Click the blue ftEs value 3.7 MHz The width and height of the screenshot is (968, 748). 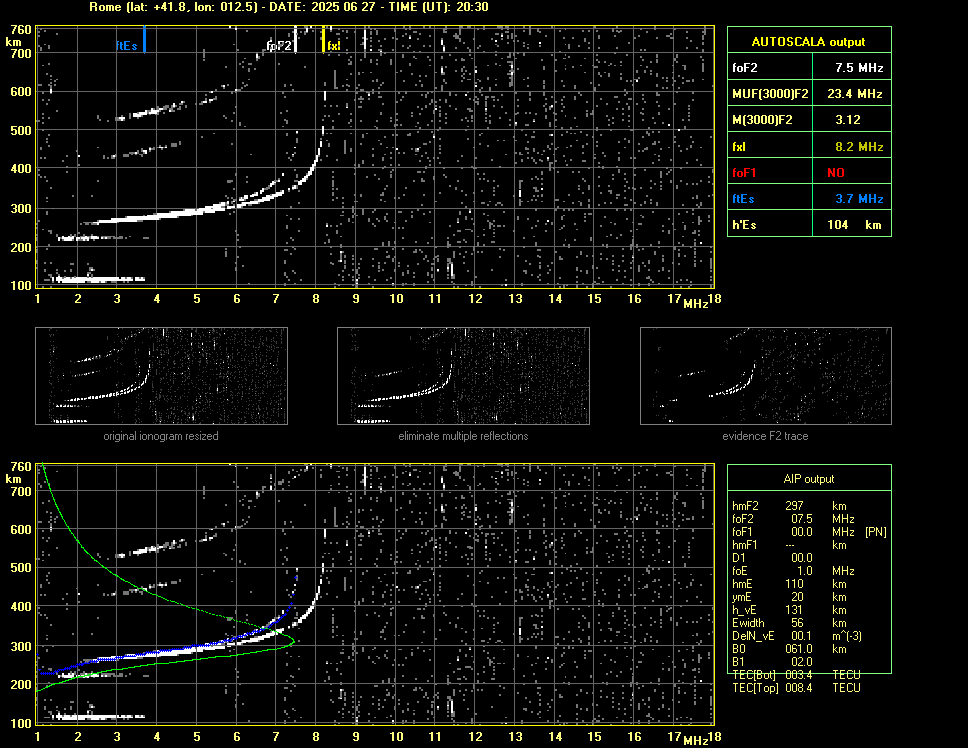(859, 199)
